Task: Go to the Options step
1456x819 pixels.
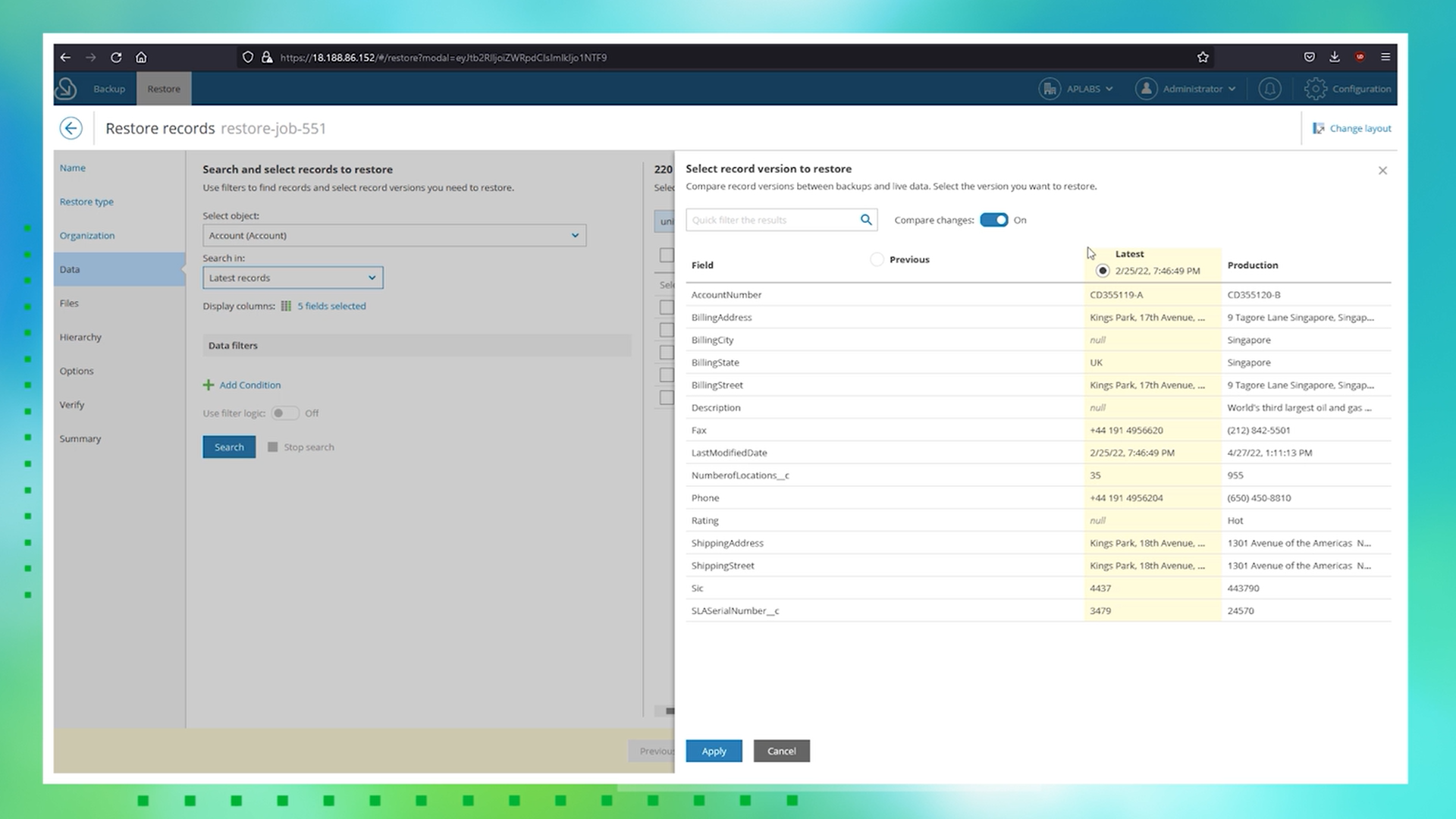Action: 77,371
